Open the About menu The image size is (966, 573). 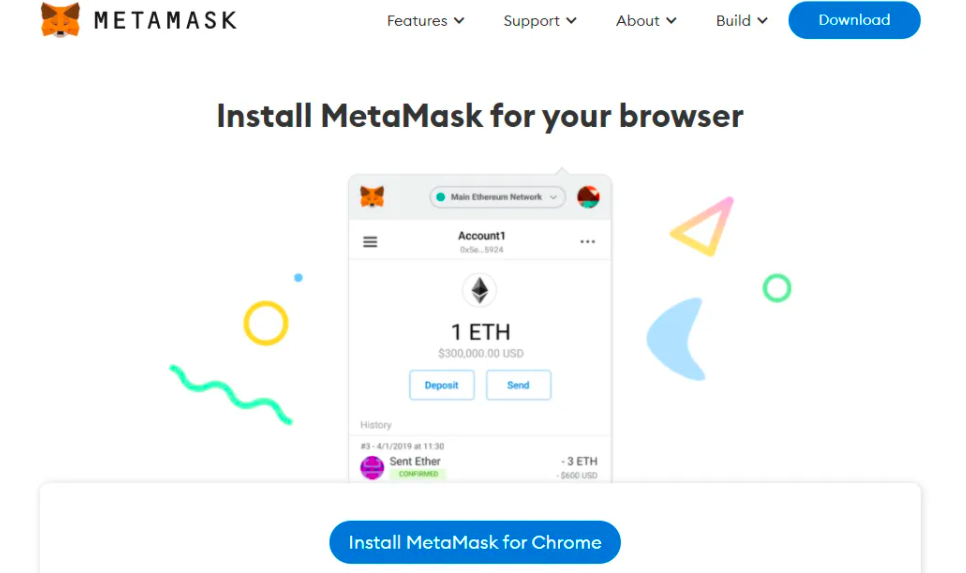click(x=646, y=21)
